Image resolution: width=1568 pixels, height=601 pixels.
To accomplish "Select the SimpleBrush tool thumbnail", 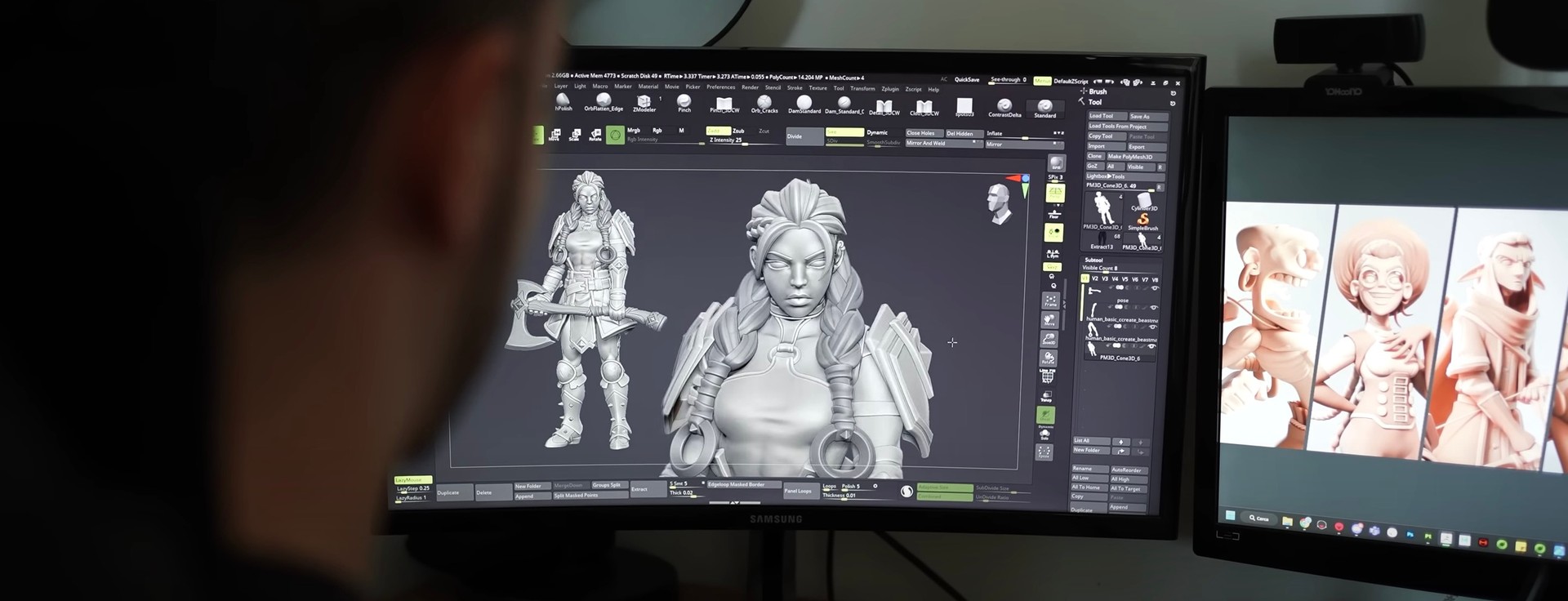I will pos(1143,223).
